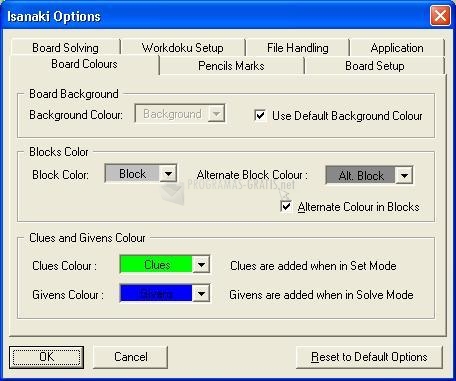Select the File Handling tab

(297, 48)
